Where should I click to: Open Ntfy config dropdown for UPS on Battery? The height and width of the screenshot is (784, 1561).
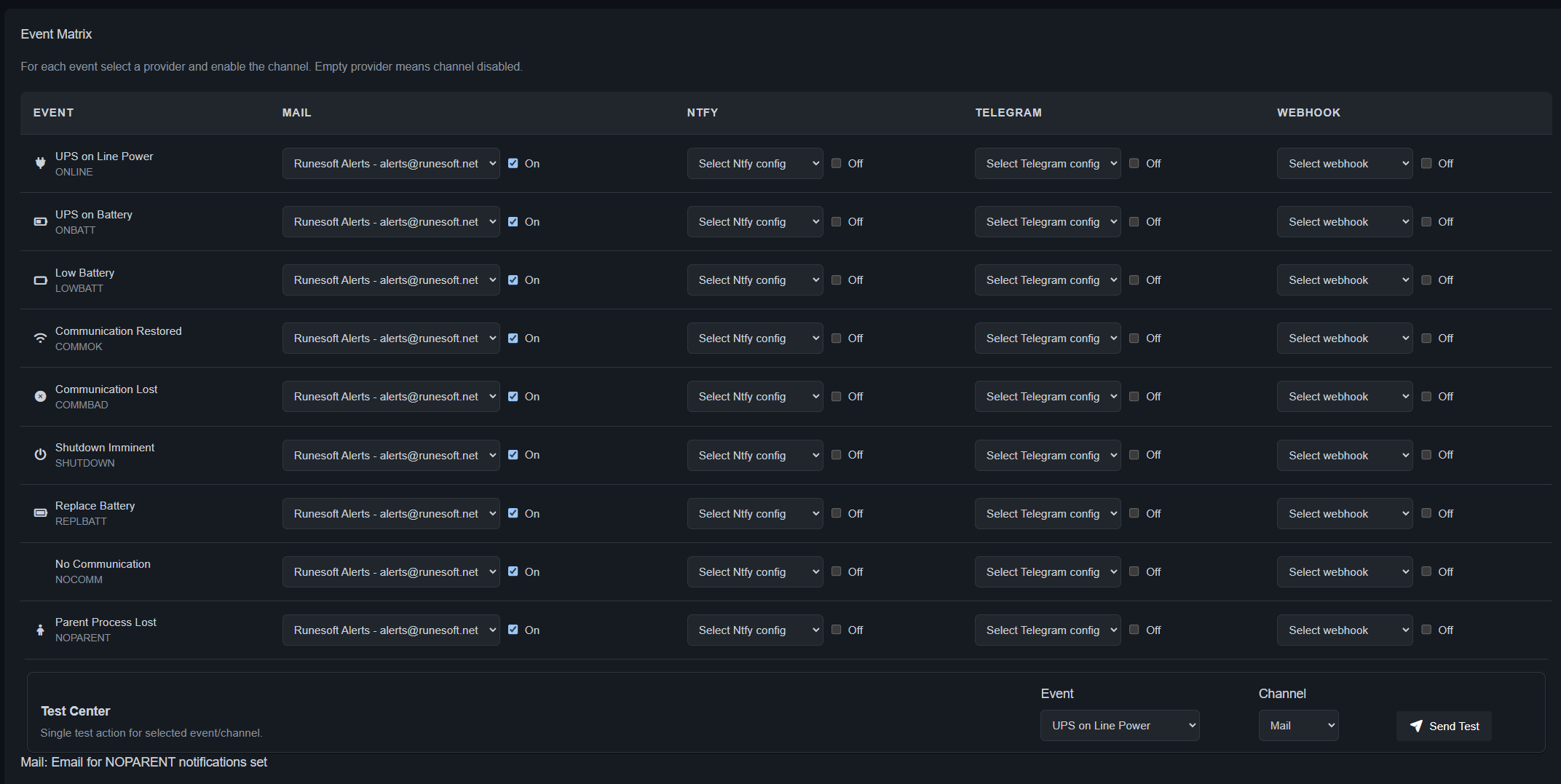[x=755, y=222]
